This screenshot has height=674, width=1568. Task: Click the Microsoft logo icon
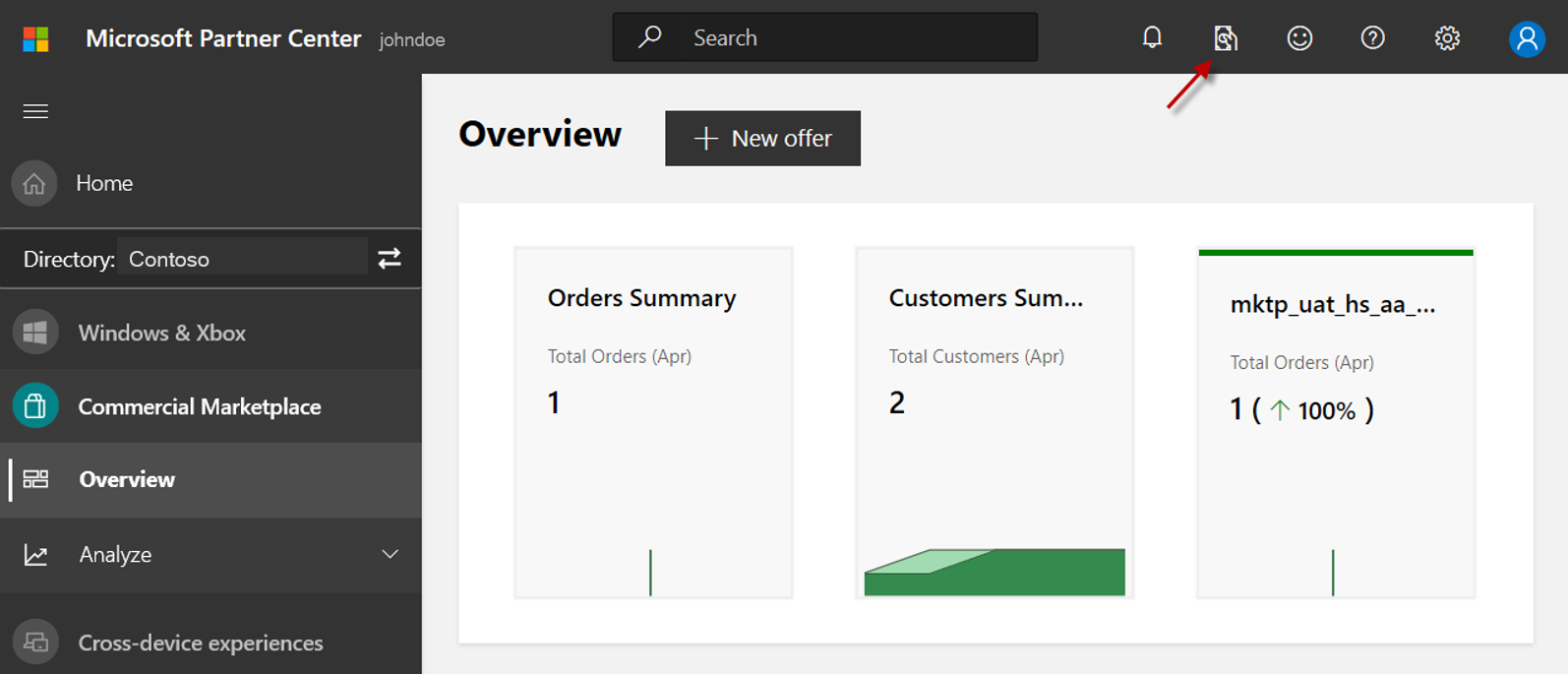pyautogui.click(x=36, y=39)
